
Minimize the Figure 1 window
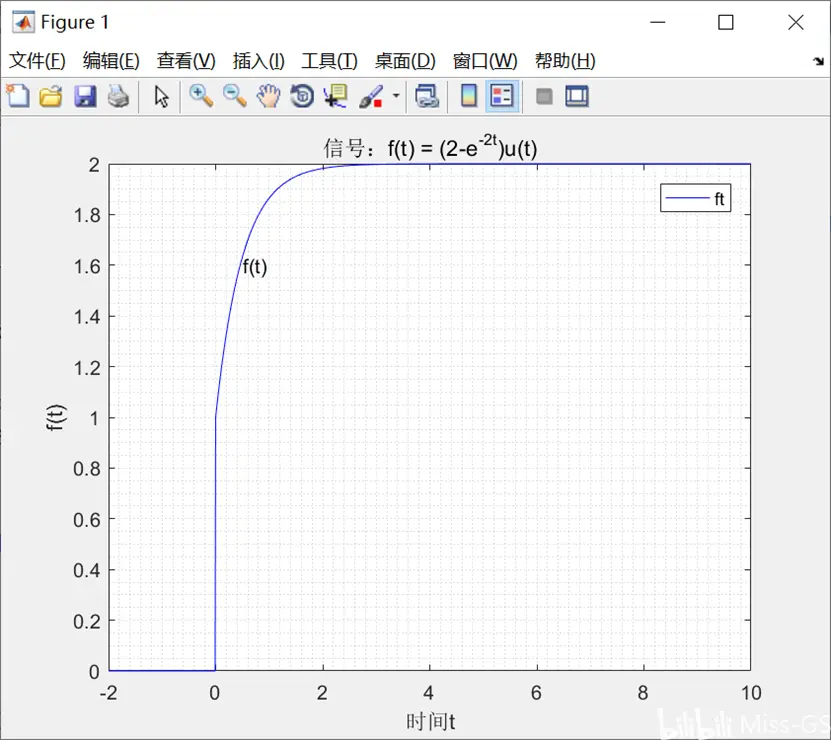(658, 22)
